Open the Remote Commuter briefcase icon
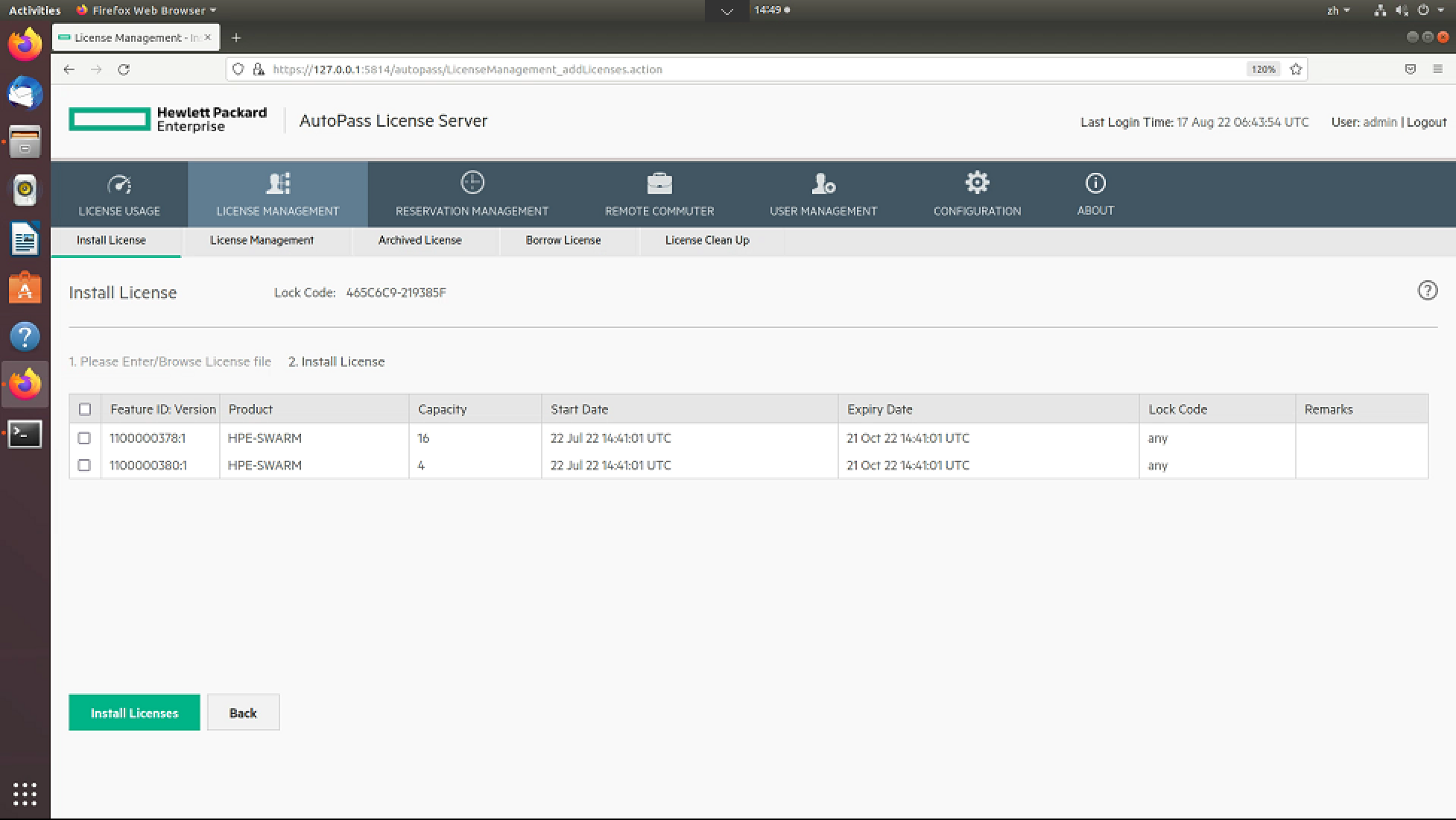Image resolution: width=1456 pixels, height=820 pixels. coord(659,183)
